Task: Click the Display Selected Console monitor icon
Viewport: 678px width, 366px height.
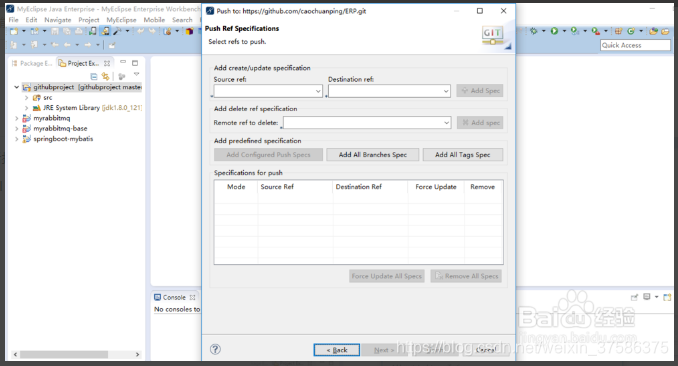Action: [647, 297]
